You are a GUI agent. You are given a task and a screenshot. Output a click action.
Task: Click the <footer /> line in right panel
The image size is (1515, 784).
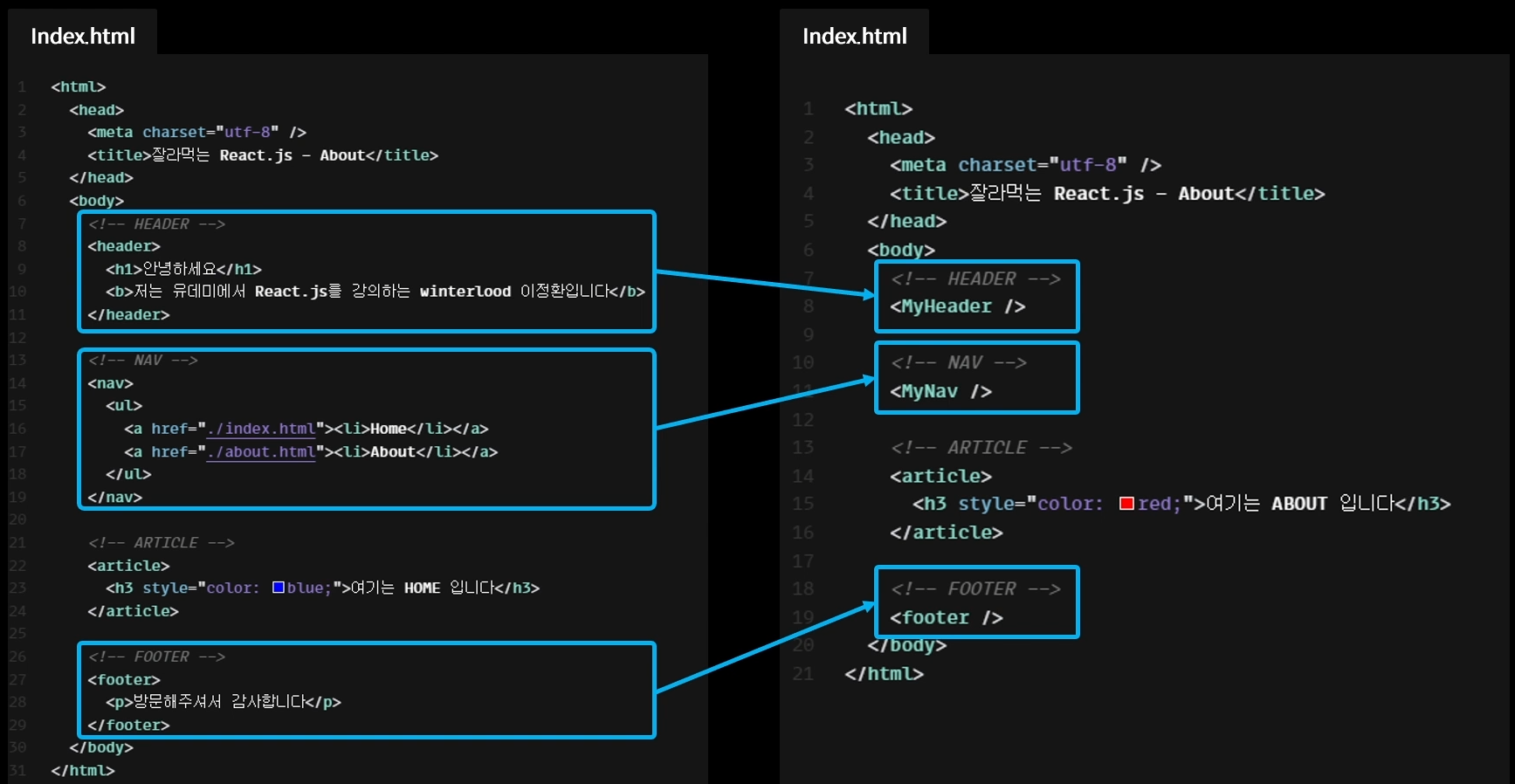947,617
